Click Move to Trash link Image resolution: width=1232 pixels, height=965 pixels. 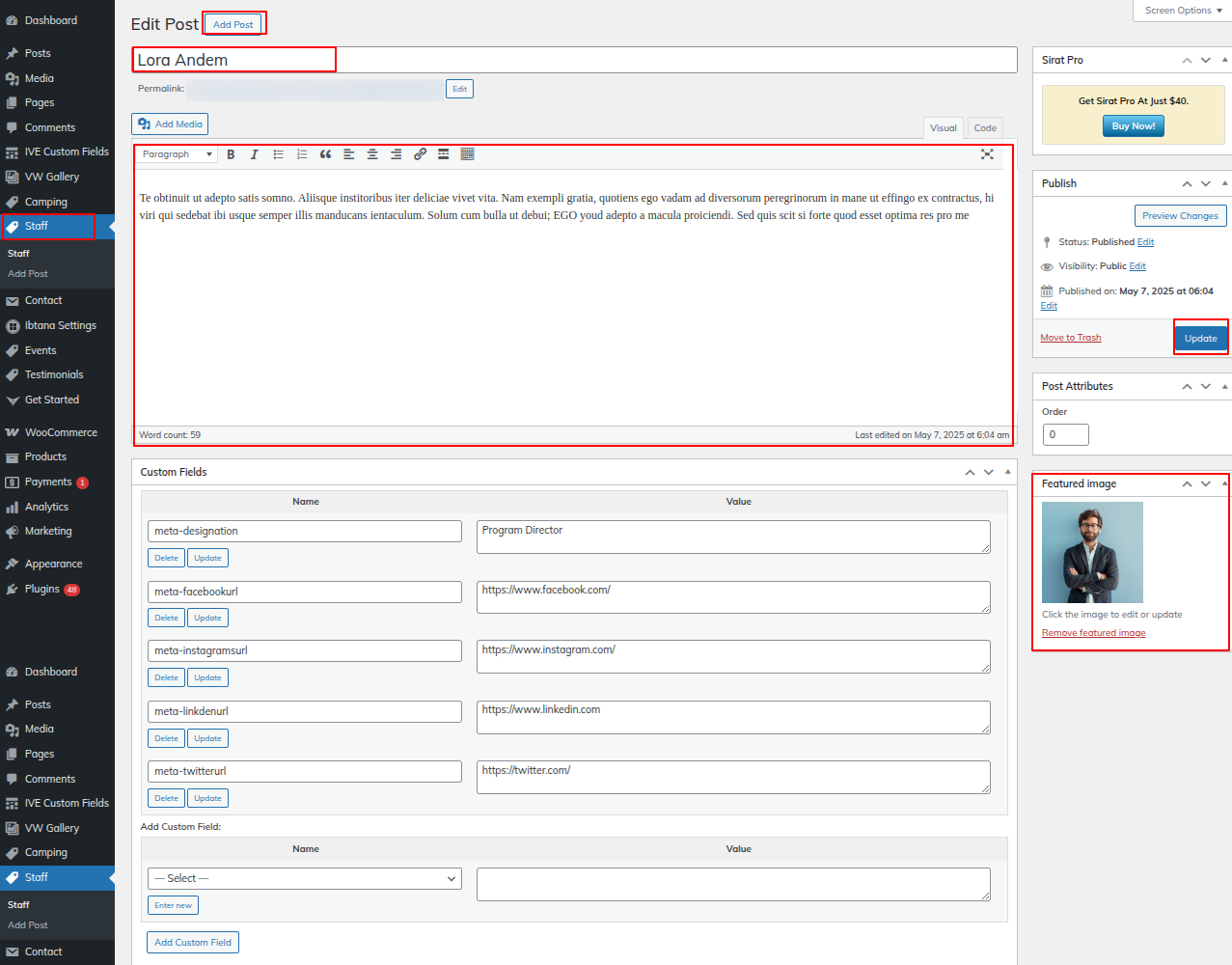(x=1070, y=338)
